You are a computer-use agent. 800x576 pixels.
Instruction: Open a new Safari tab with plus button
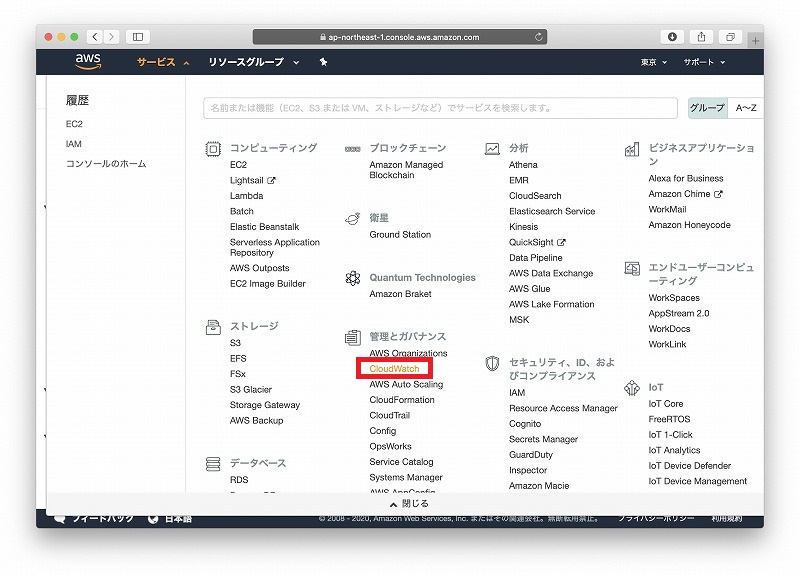point(755,40)
